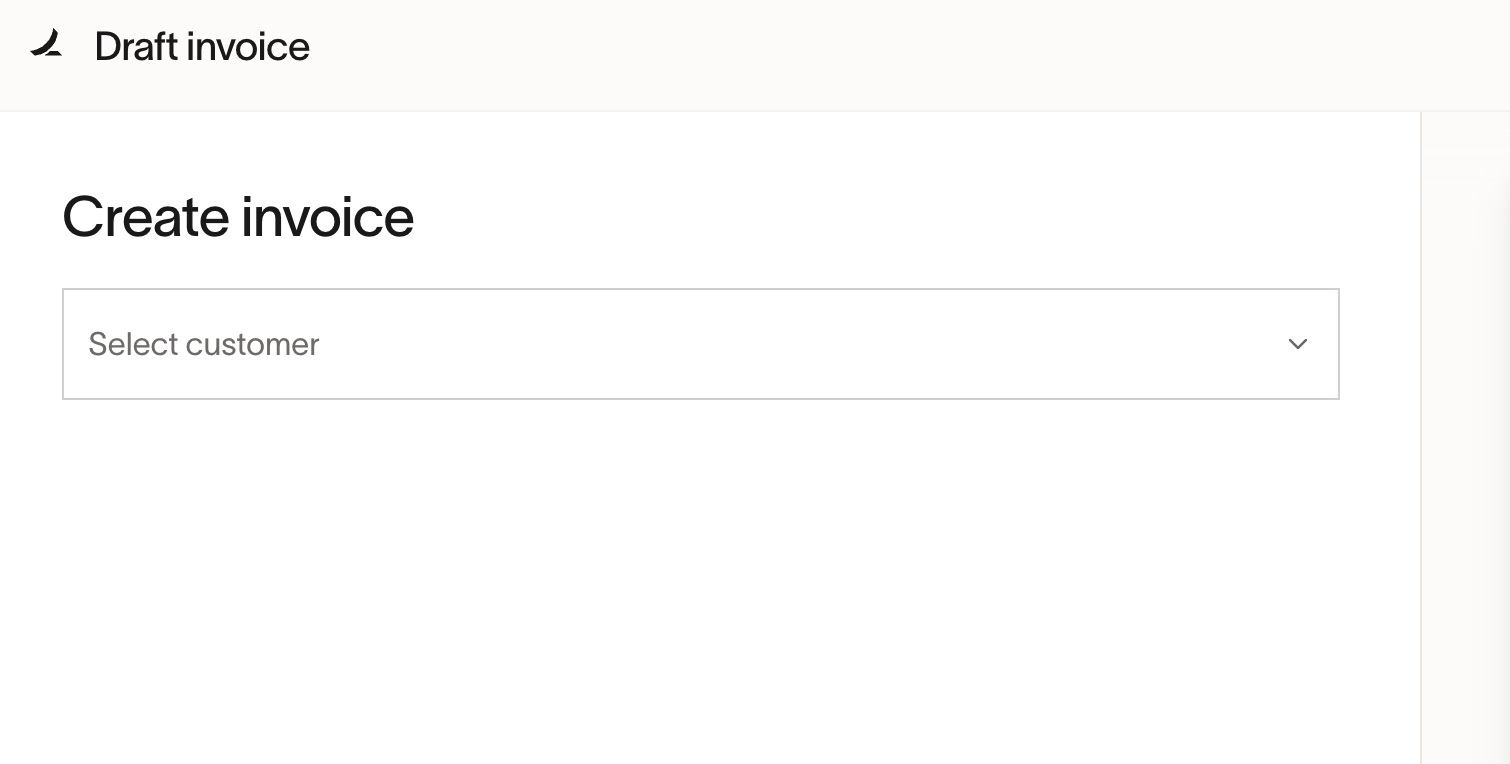Select the word "invoice" in Create invoice heading
The height and width of the screenshot is (764, 1510).
[327, 216]
